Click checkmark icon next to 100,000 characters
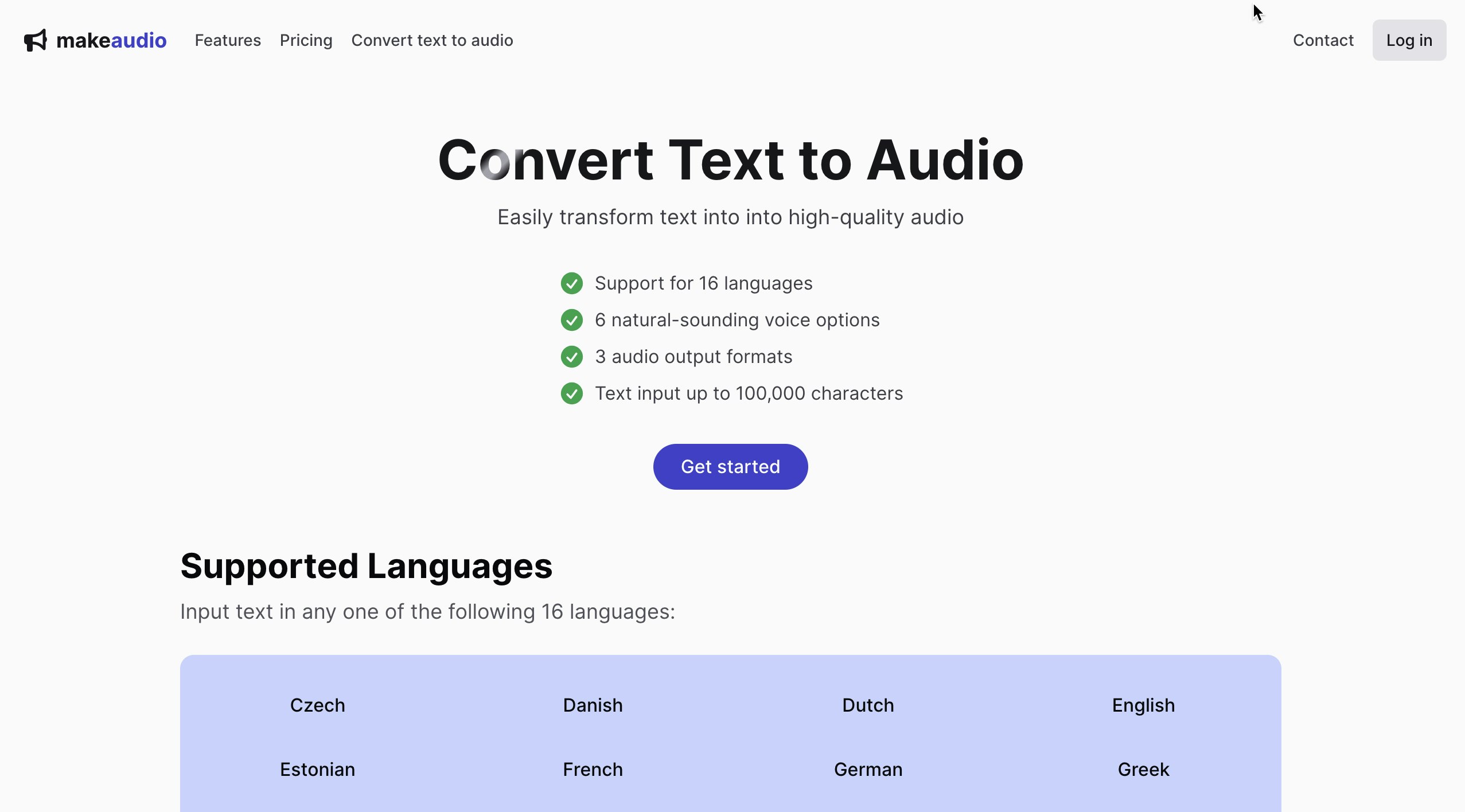The width and height of the screenshot is (1465, 812). click(x=571, y=393)
